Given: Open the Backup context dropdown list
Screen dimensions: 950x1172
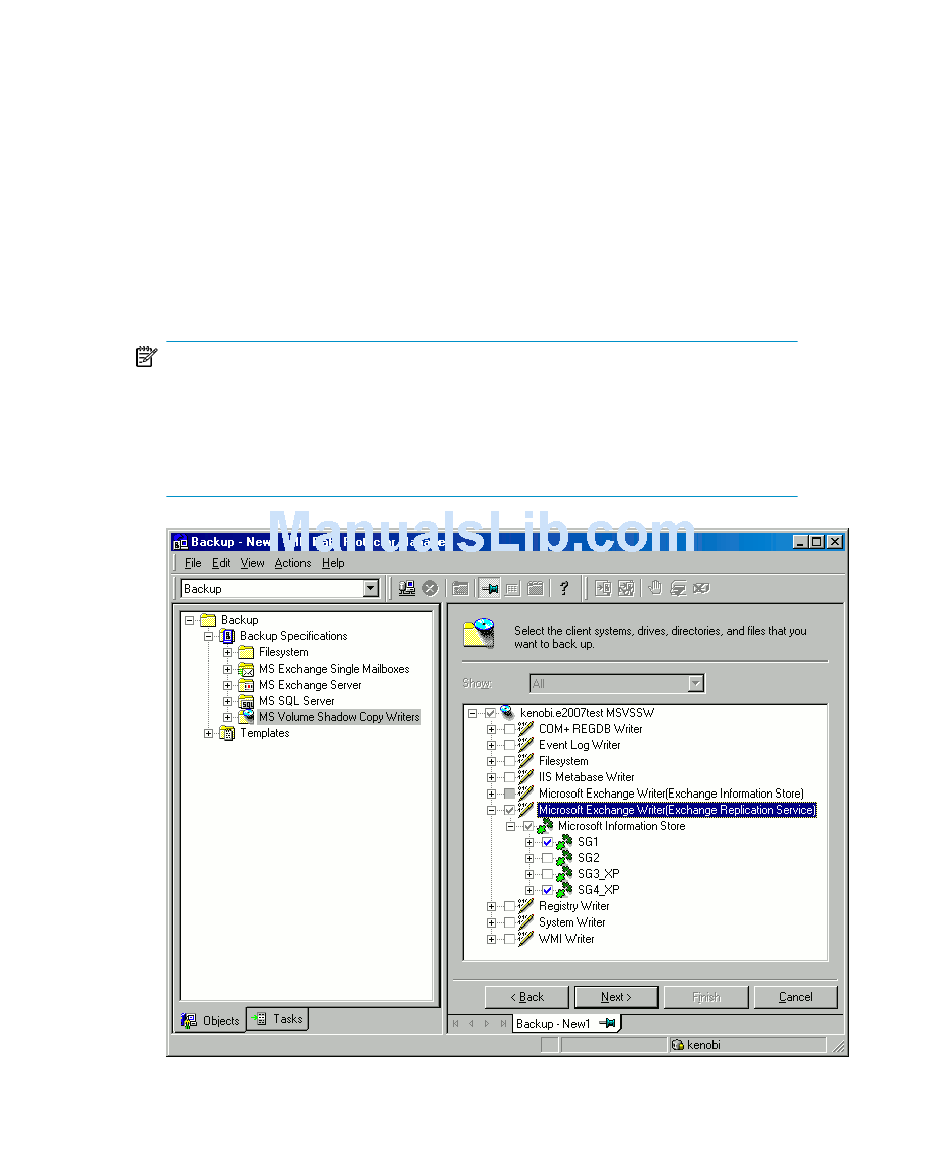Looking at the screenshot, I should click(371, 589).
